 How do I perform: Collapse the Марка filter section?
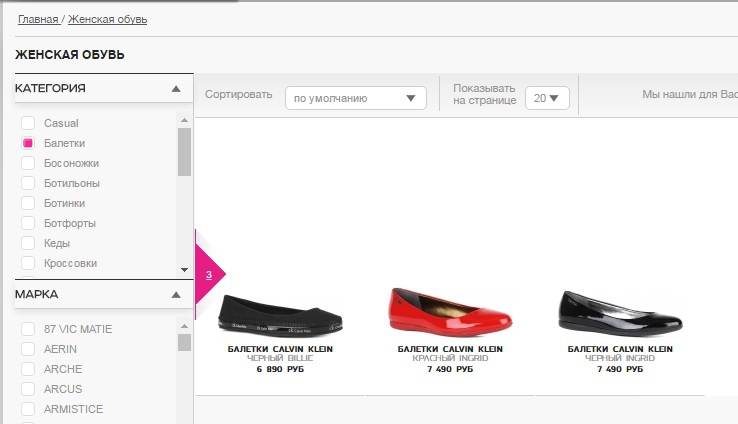coord(176,295)
